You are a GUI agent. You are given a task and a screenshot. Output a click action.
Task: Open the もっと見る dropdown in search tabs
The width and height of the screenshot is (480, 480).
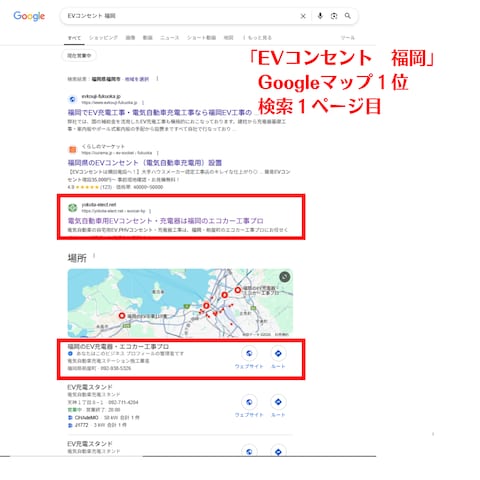(x=257, y=38)
